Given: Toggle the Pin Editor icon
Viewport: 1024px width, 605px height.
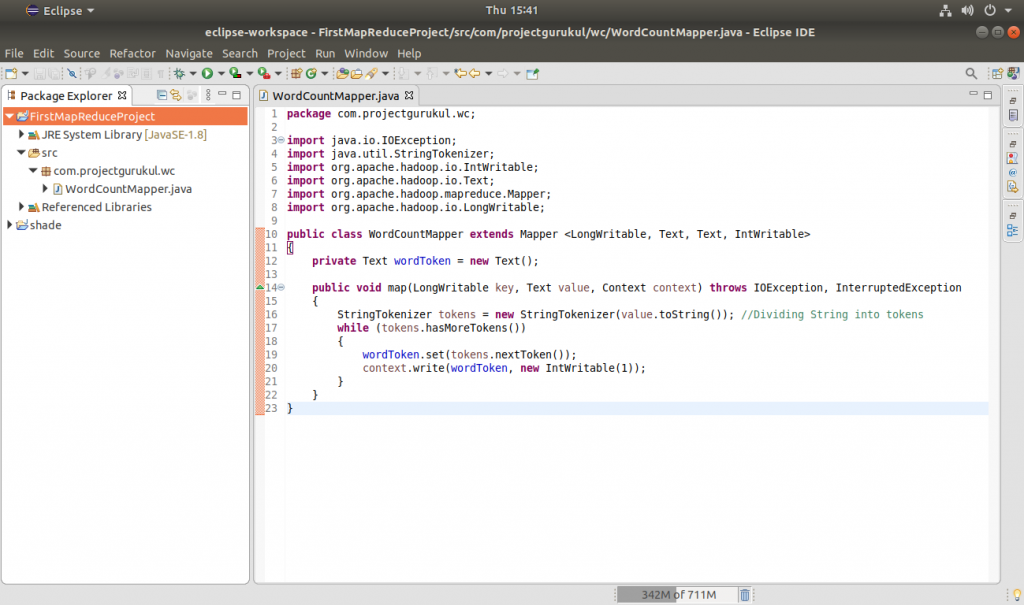Looking at the screenshot, I should click(x=533, y=73).
